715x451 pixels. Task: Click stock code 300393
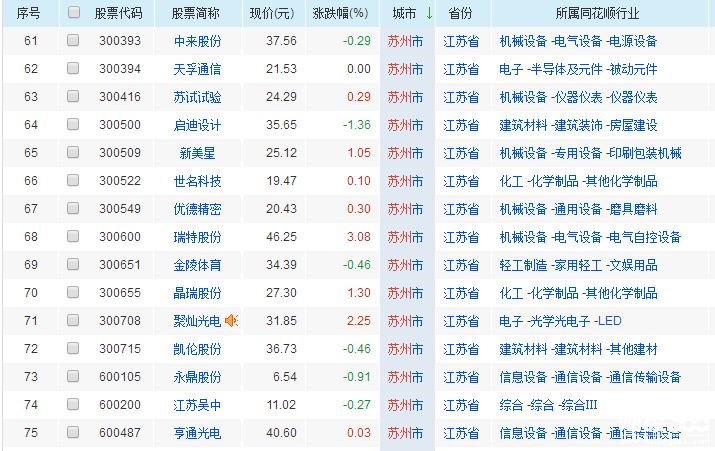(120, 41)
